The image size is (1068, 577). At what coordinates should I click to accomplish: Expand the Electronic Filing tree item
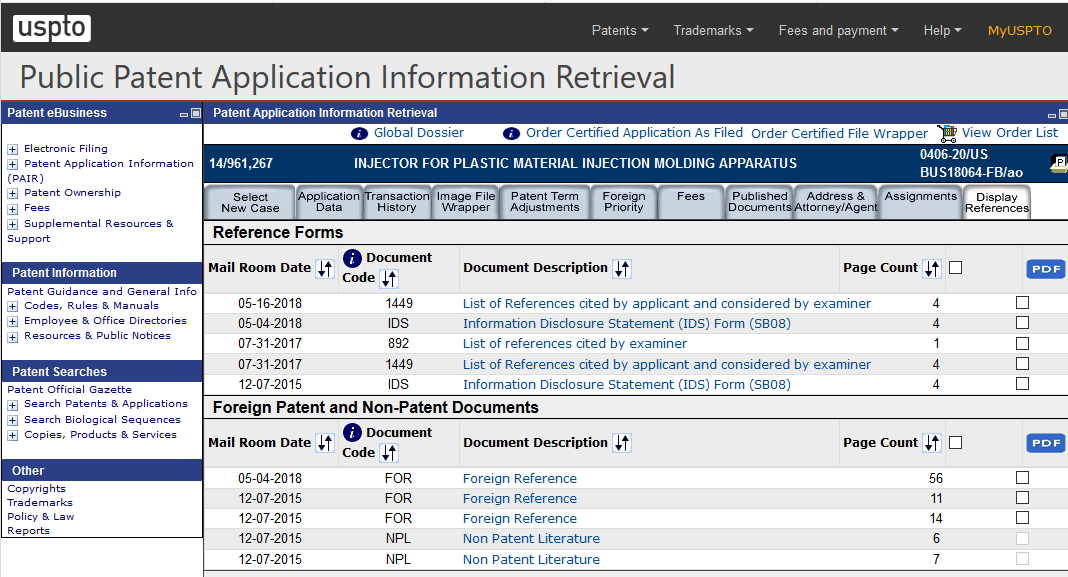[14, 148]
